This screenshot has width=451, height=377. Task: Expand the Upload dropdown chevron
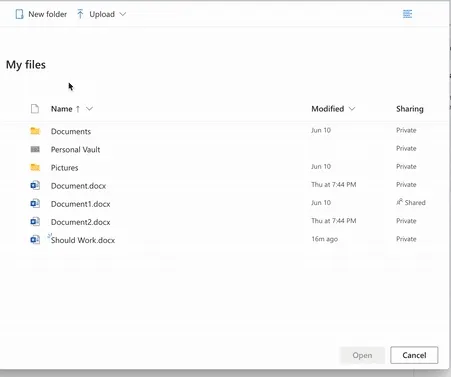[x=123, y=14]
